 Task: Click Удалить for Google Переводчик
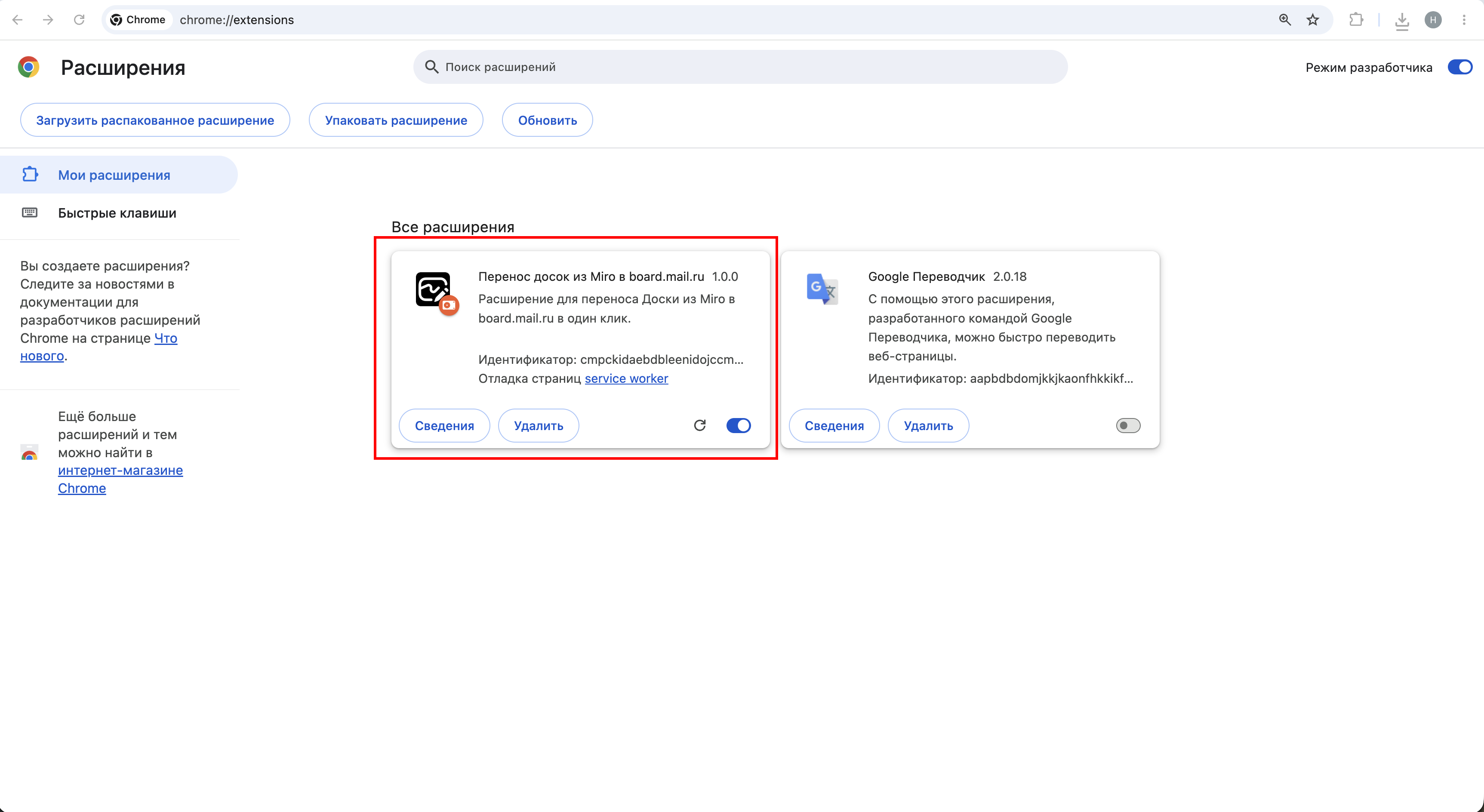(x=928, y=426)
